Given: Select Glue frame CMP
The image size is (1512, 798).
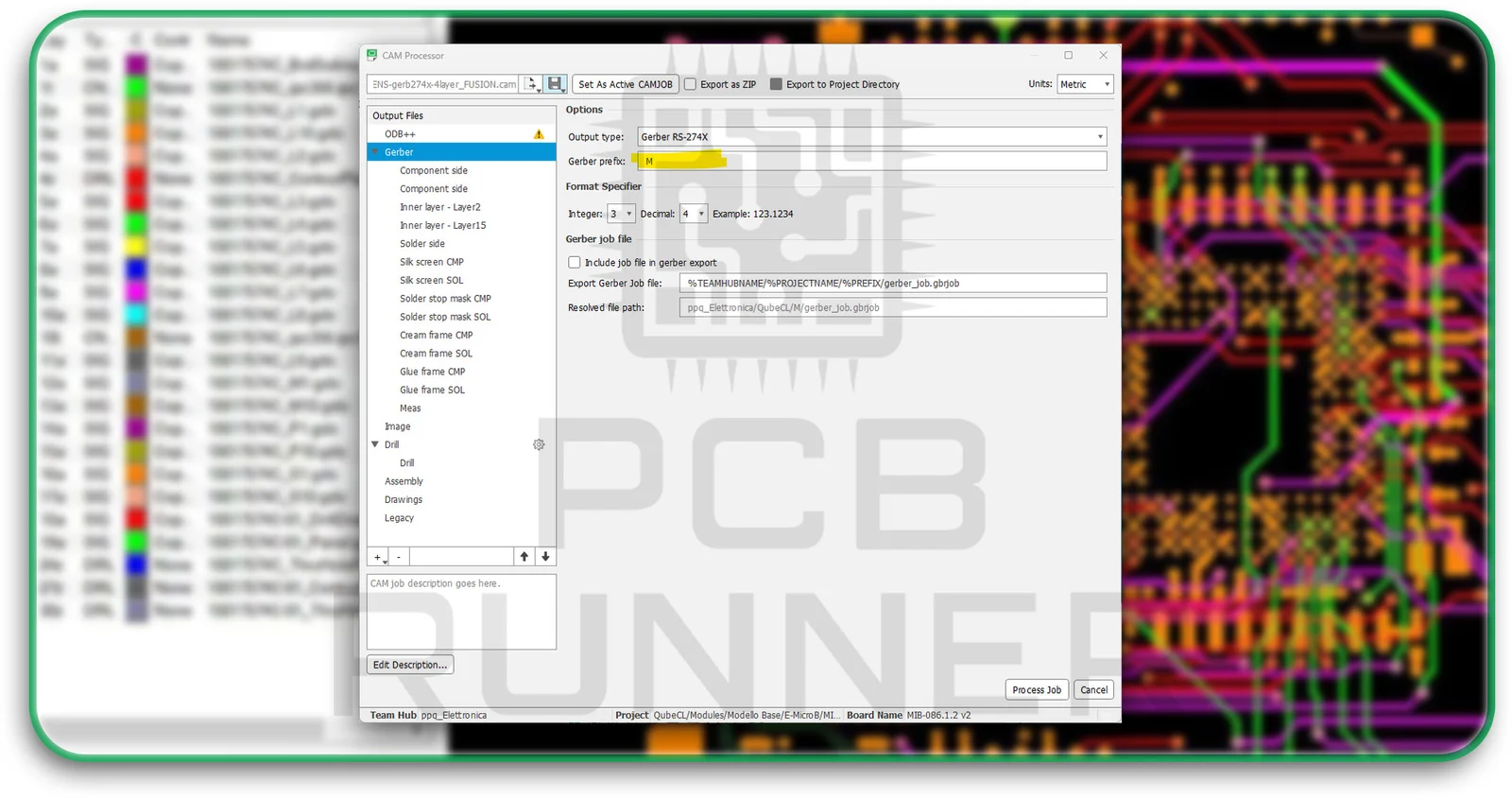Looking at the screenshot, I should click(433, 372).
